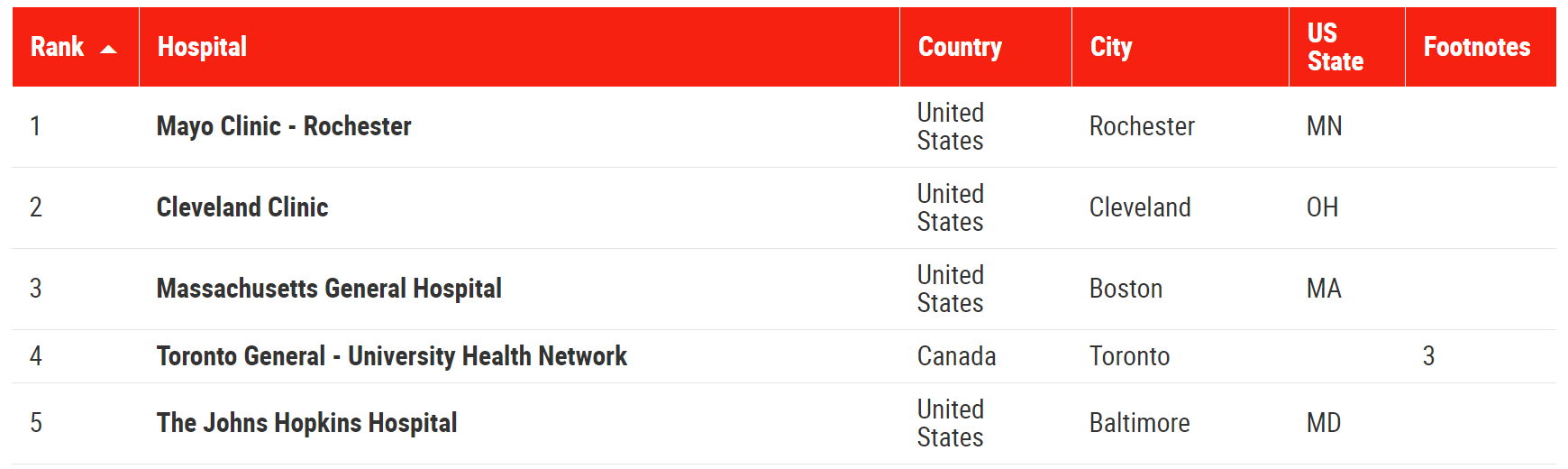Viewport: 1568px width, 469px height.
Task: Click footnote 3 for Toronto General
Action: [1428, 356]
